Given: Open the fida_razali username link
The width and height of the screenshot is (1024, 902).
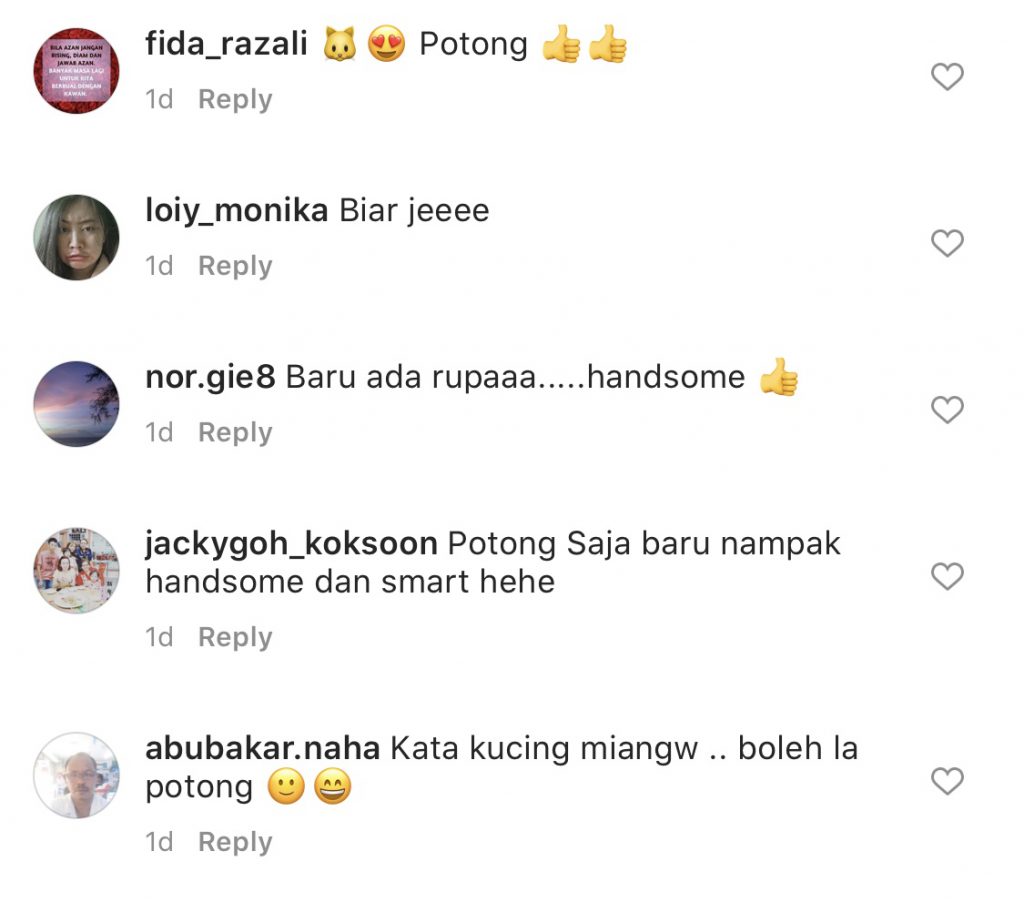Looking at the screenshot, I should point(226,44).
